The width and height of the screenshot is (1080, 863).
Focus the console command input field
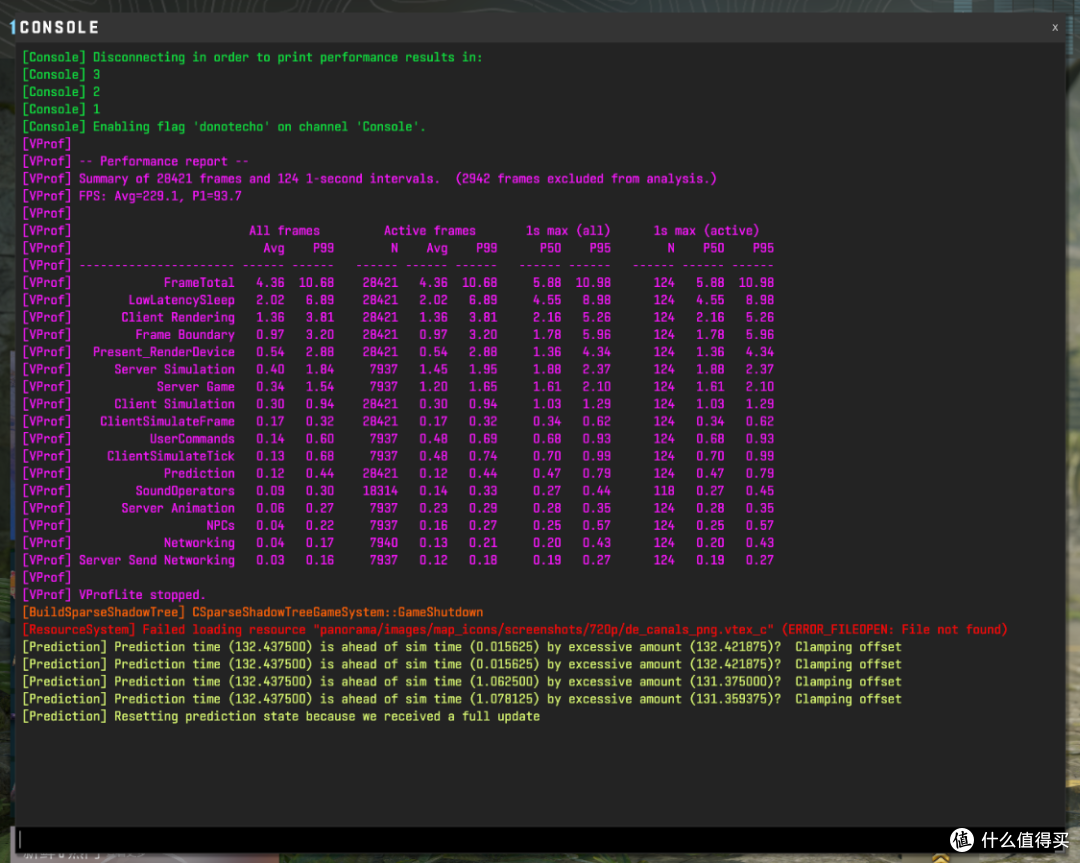(539, 838)
